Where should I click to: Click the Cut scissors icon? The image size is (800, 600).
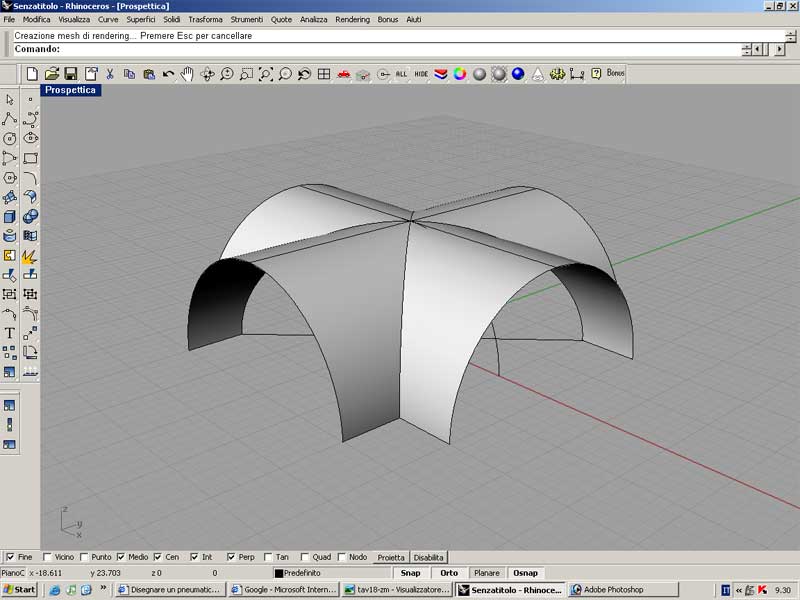[110, 74]
